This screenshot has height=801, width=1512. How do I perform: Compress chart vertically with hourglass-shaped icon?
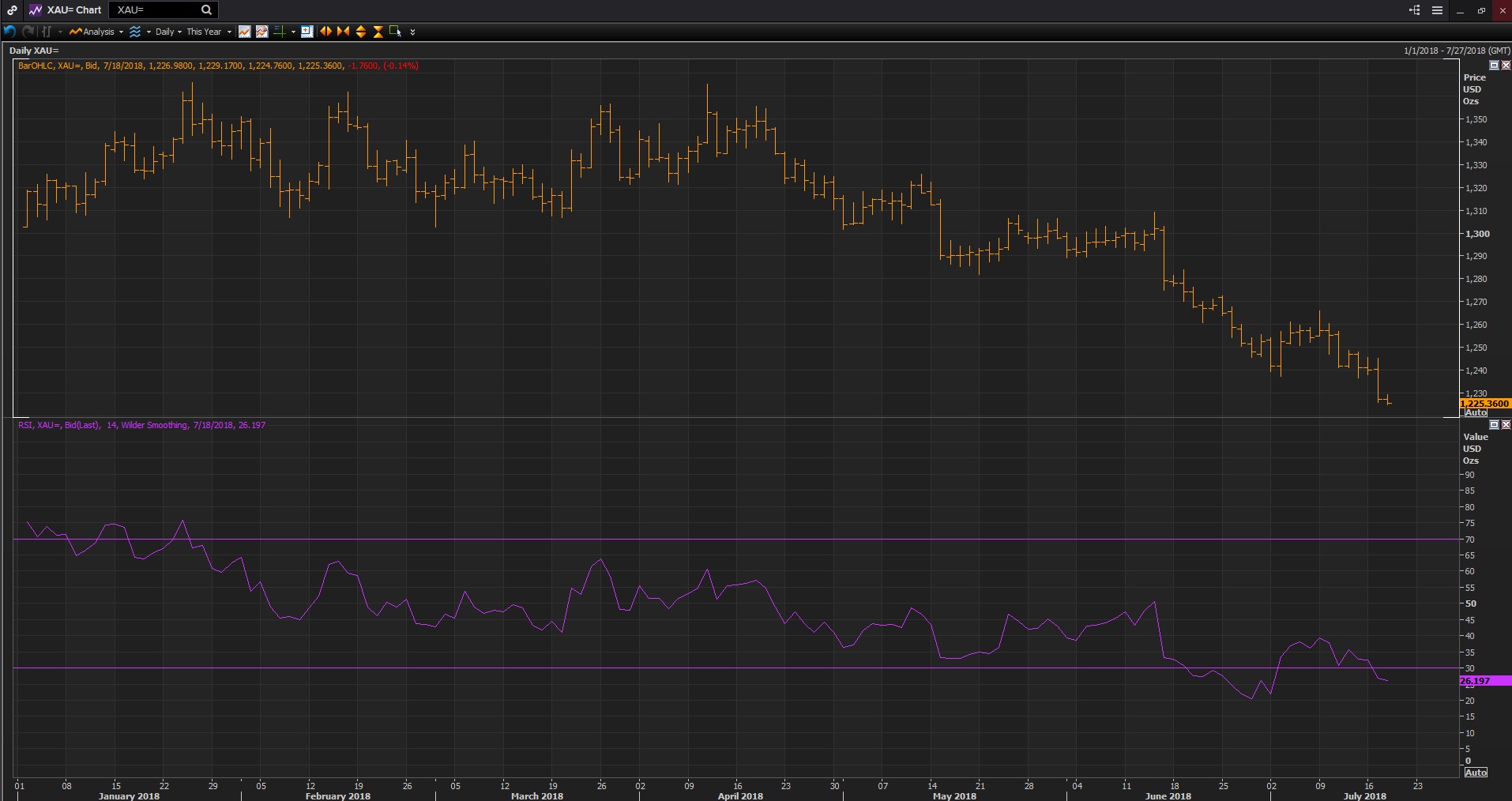[x=378, y=32]
